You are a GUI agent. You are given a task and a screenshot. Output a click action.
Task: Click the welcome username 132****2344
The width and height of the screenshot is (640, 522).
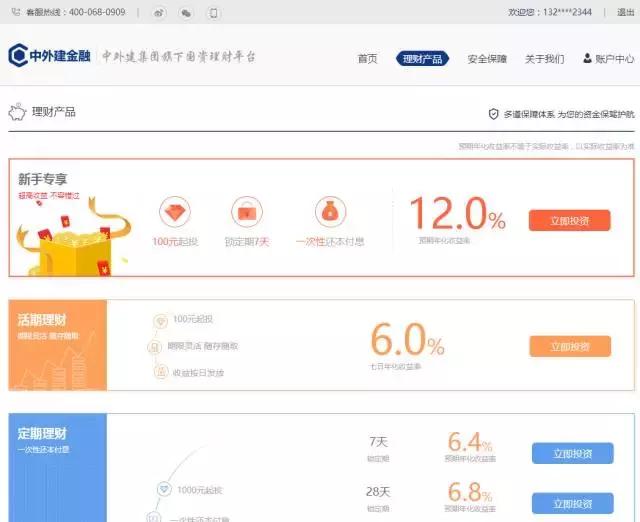click(x=567, y=12)
